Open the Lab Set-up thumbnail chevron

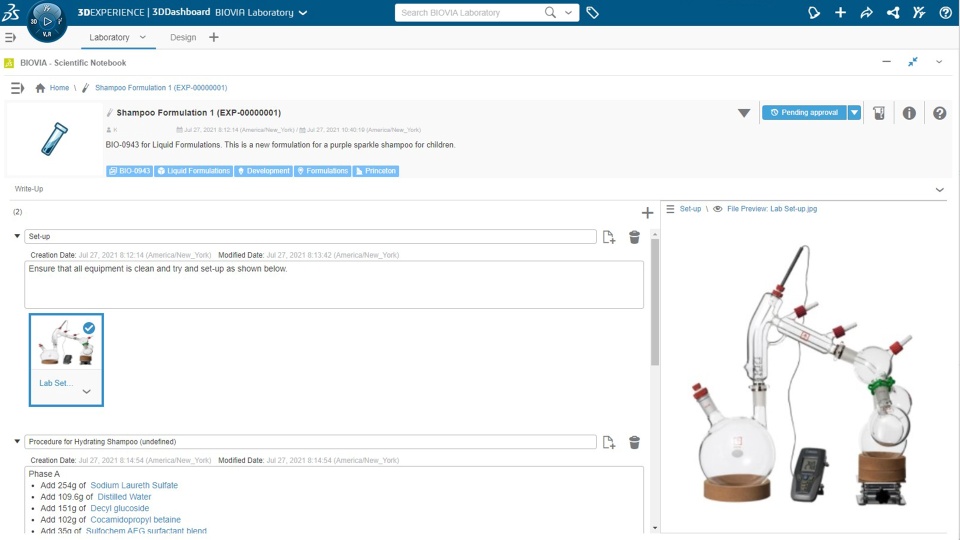tap(86, 391)
